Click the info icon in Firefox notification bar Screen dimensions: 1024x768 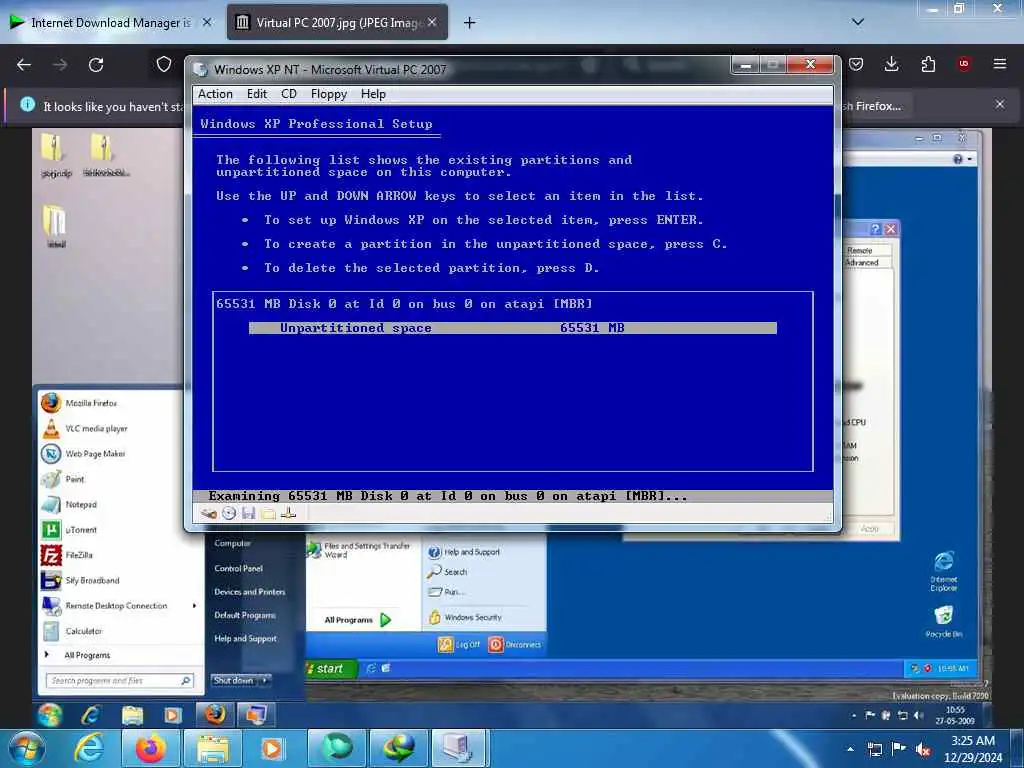27,104
